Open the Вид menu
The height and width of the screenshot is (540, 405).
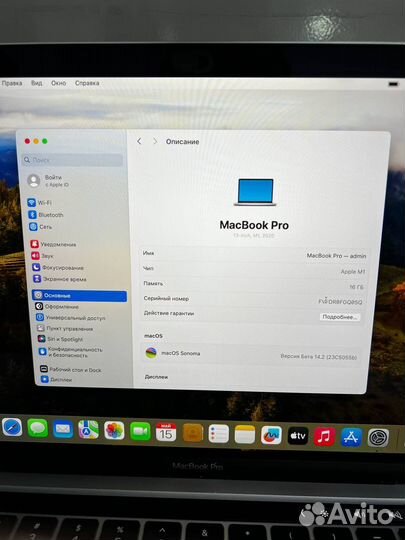tap(37, 83)
